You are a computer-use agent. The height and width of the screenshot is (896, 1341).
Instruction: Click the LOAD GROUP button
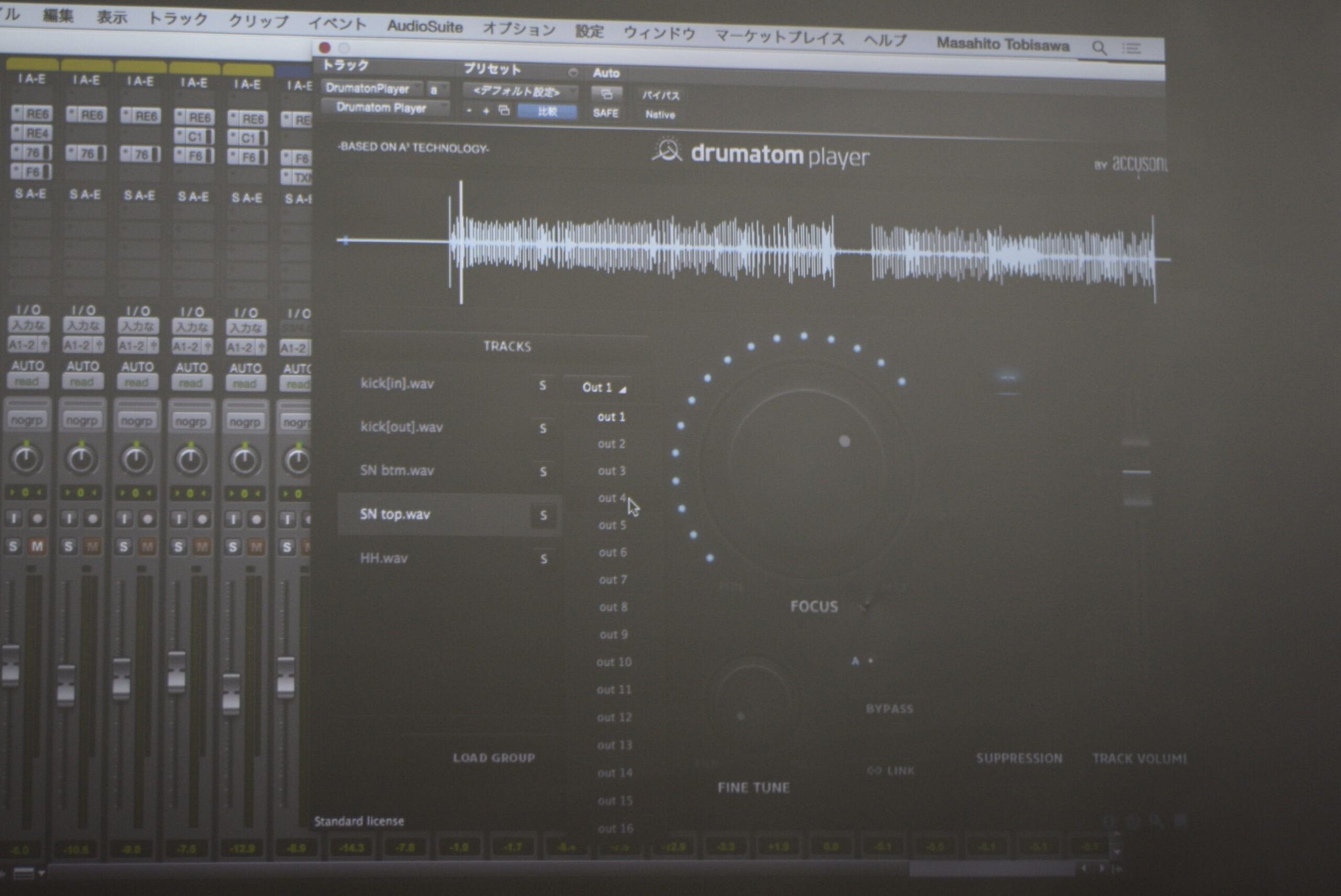click(x=494, y=758)
